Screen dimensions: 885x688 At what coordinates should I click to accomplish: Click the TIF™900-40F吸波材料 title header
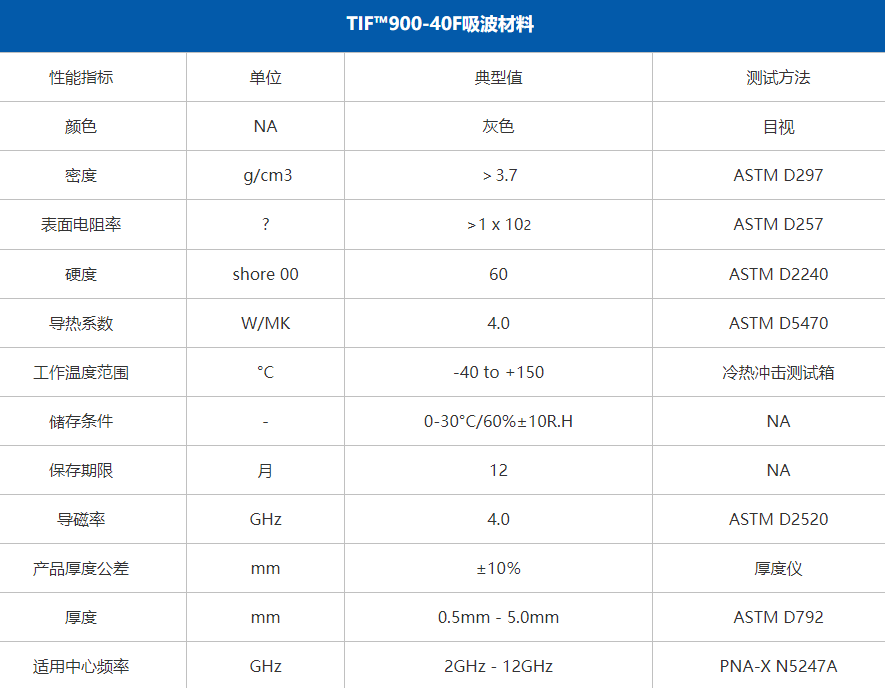(442, 18)
